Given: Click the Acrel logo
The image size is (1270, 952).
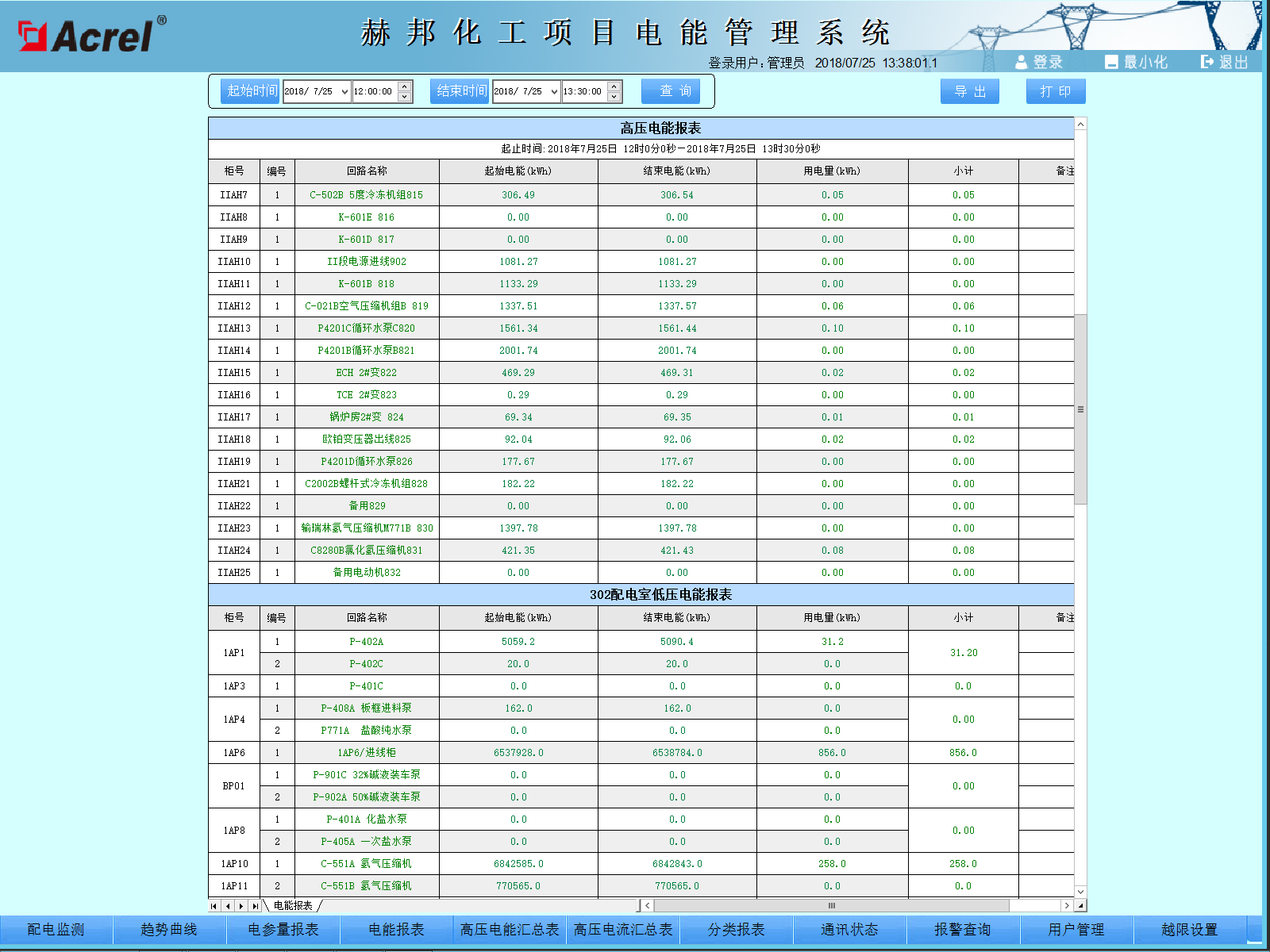Looking at the screenshot, I should 87,33.
